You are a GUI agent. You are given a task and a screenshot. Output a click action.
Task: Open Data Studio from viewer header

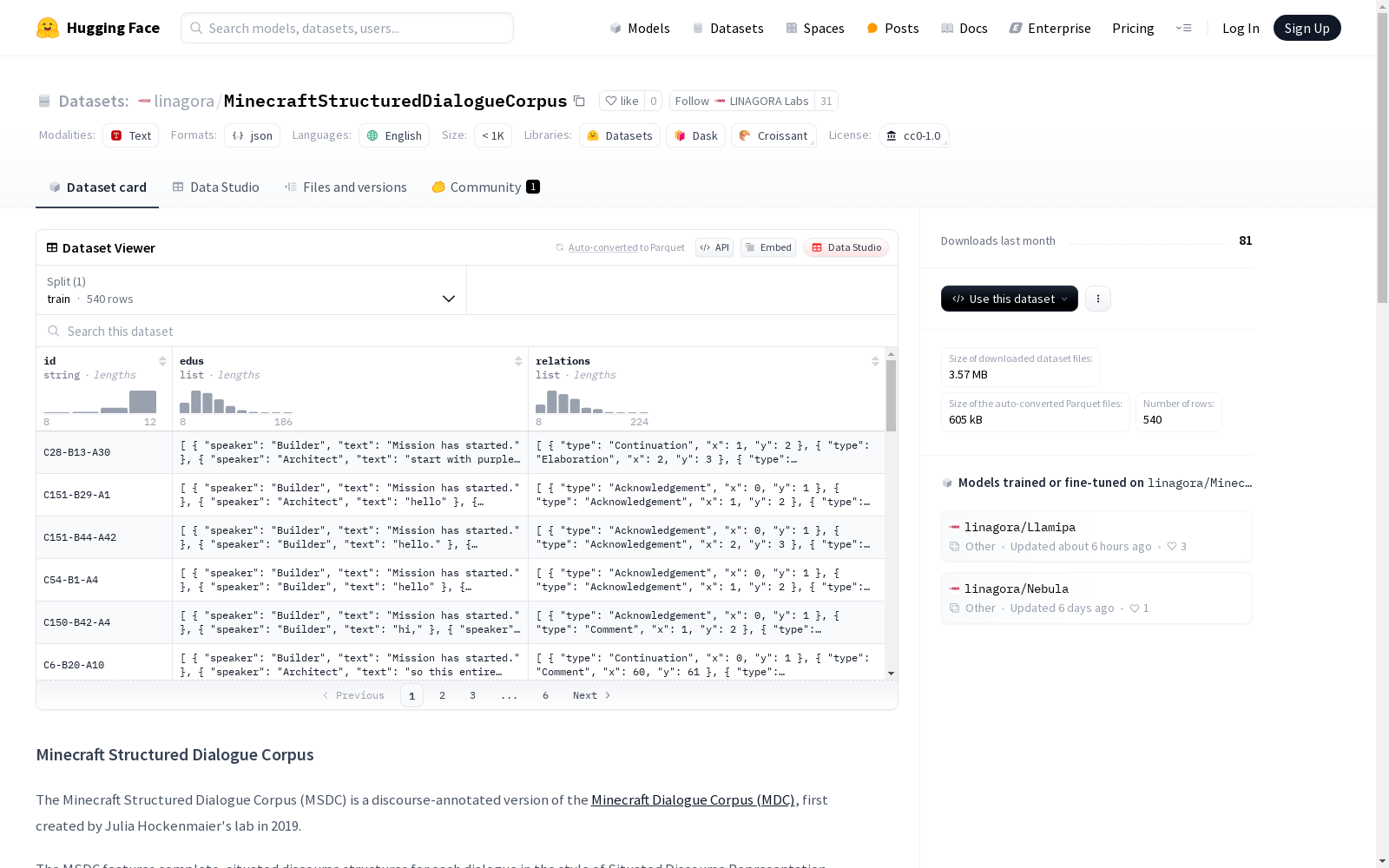point(846,247)
